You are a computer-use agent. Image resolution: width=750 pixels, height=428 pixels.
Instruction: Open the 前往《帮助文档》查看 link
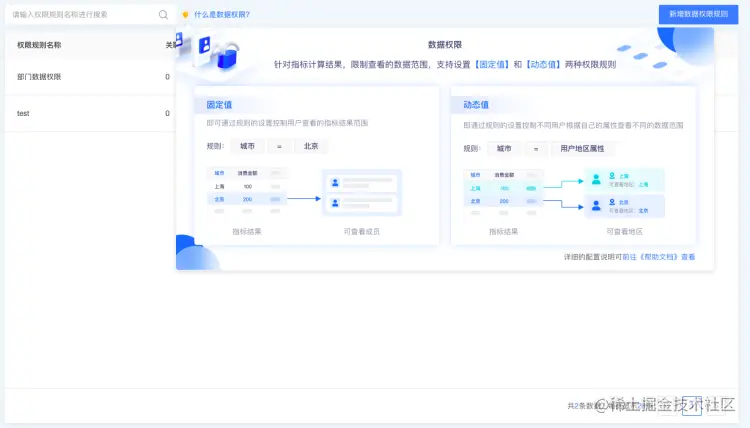pos(659,257)
